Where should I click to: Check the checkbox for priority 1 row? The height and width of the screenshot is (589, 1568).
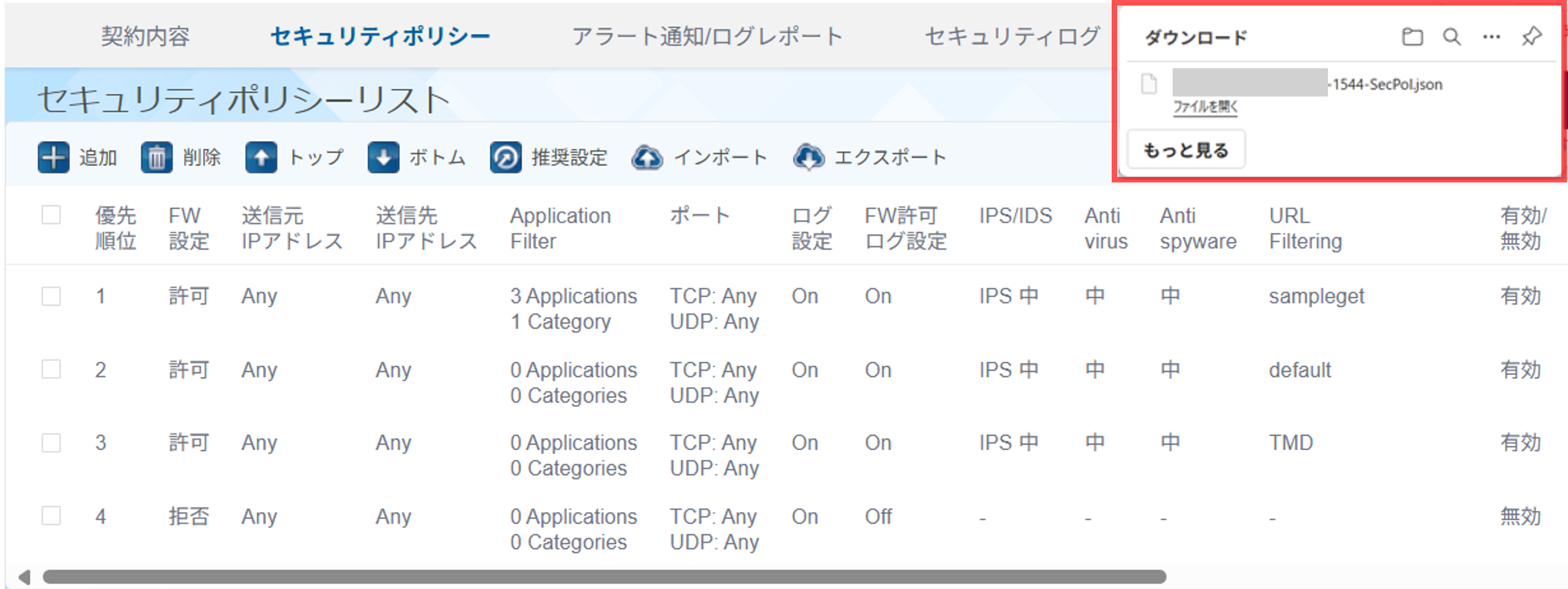pos(51,296)
